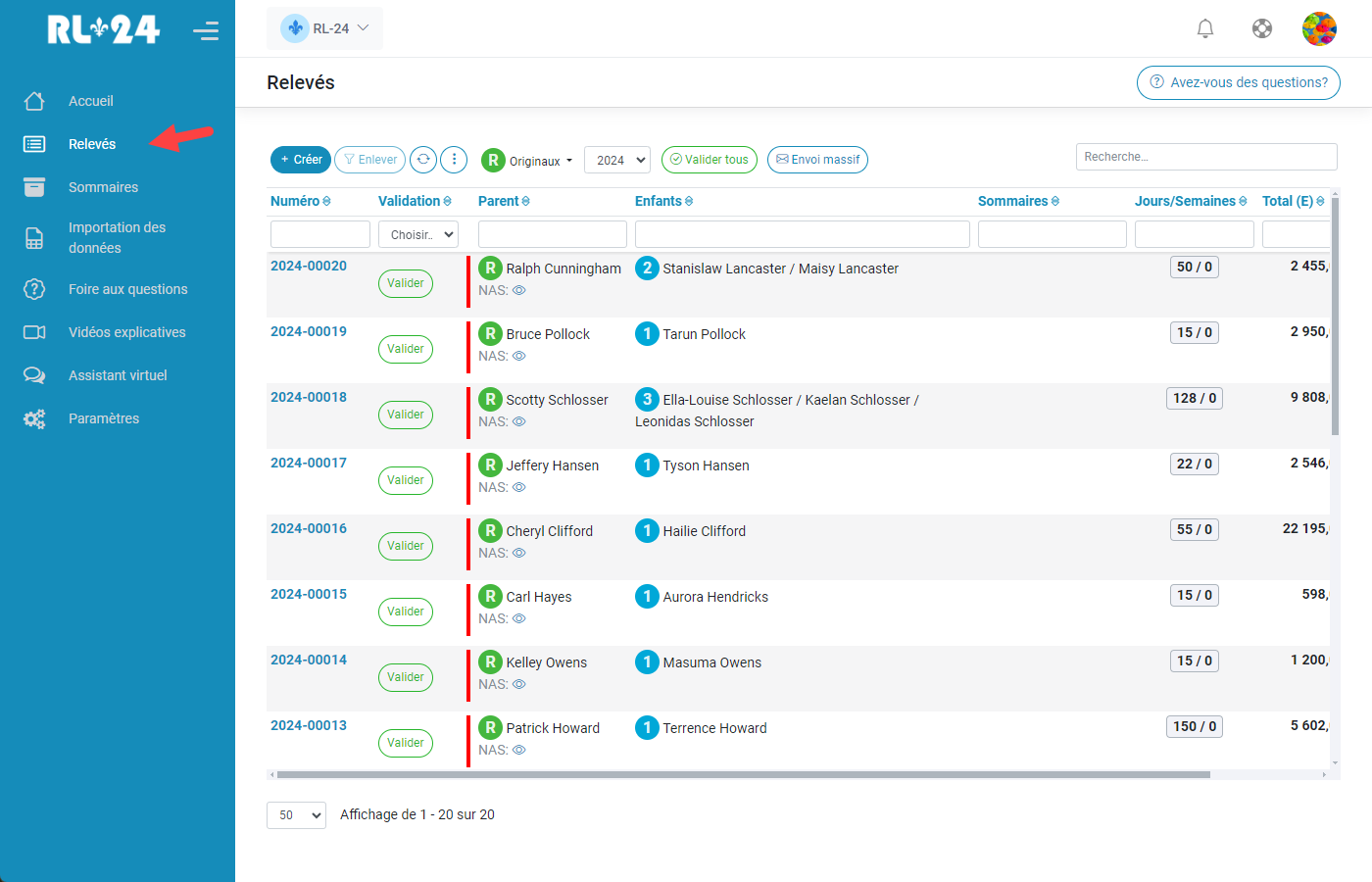Viewport: 1372px width, 882px height.
Task: Refresh the relevés list
Action: tap(423, 159)
